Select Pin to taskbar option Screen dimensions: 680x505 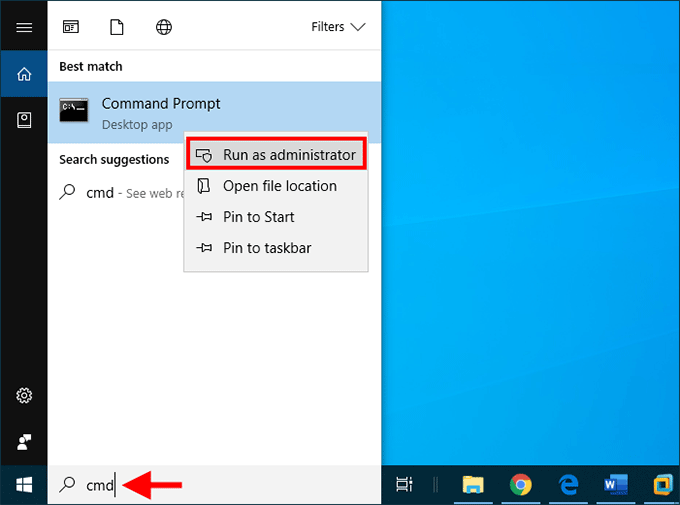pos(276,248)
